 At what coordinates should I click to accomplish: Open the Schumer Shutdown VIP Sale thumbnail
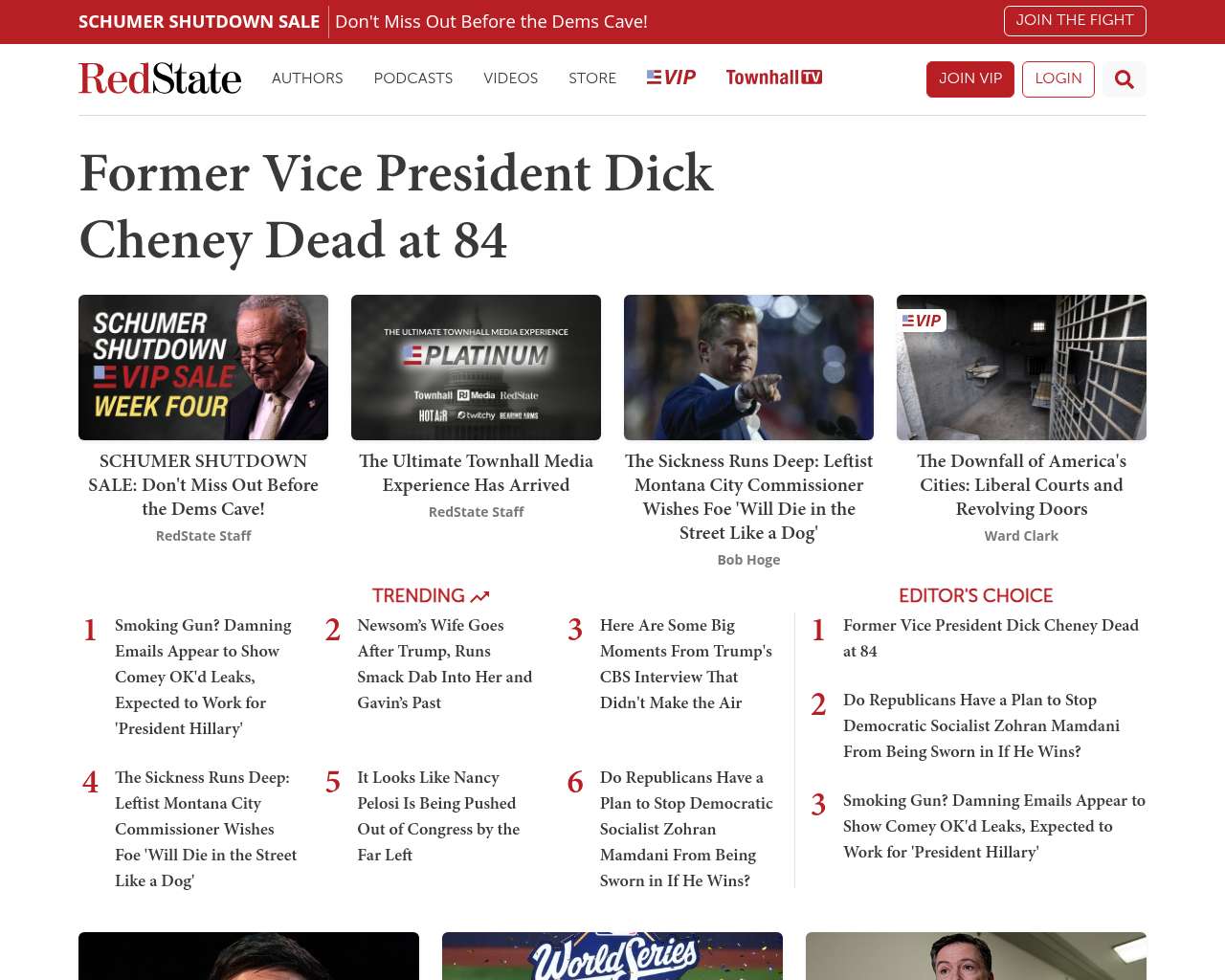coord(203,367)
